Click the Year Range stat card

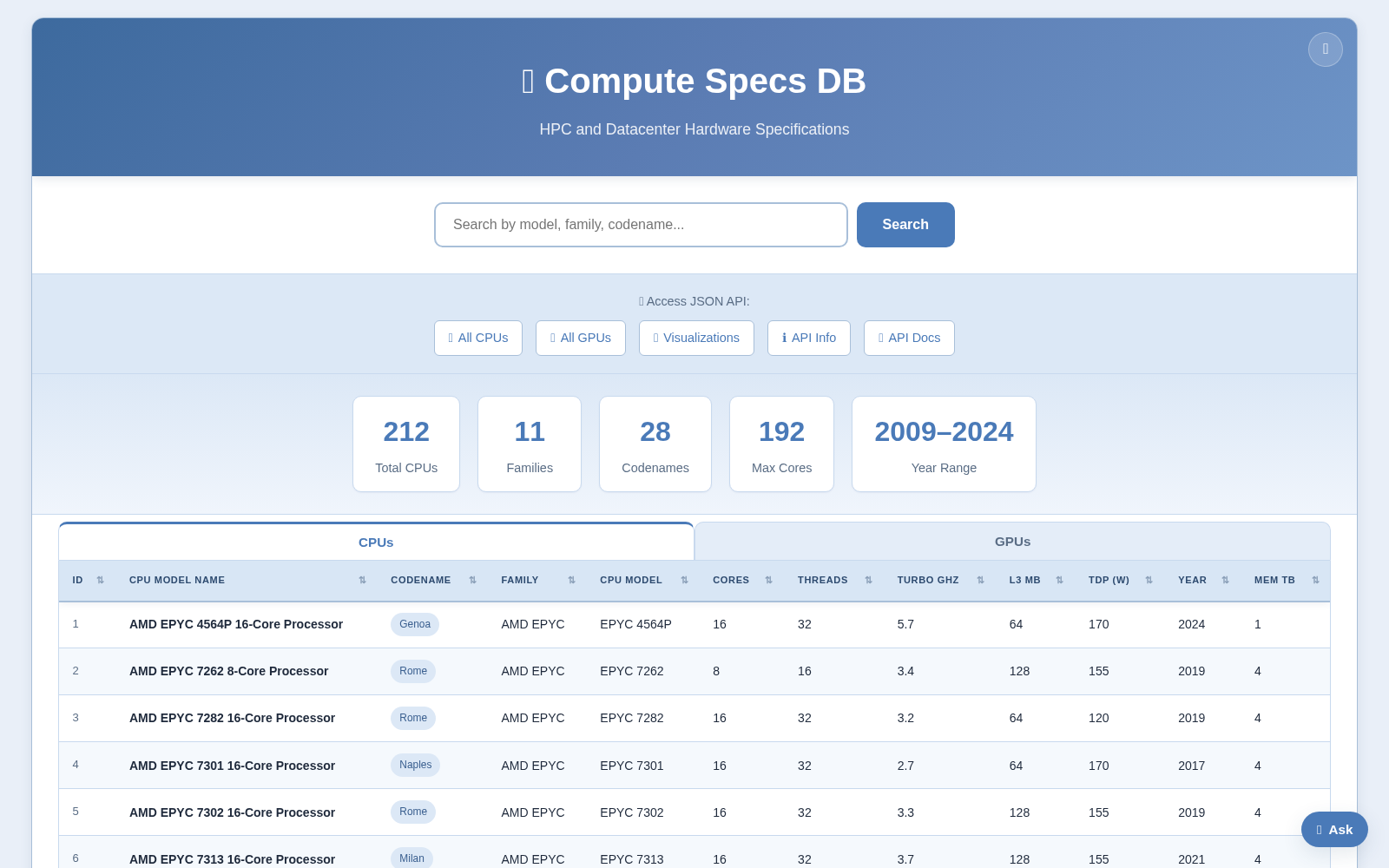point(944,444)
